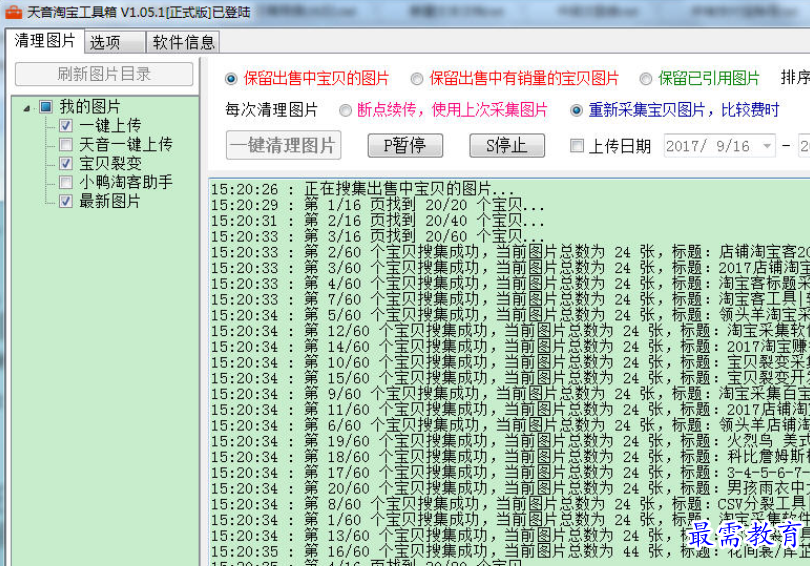
Task: Uncheck the 宝贝裂变 folder checkbox
Action: [x=66, y=163]
